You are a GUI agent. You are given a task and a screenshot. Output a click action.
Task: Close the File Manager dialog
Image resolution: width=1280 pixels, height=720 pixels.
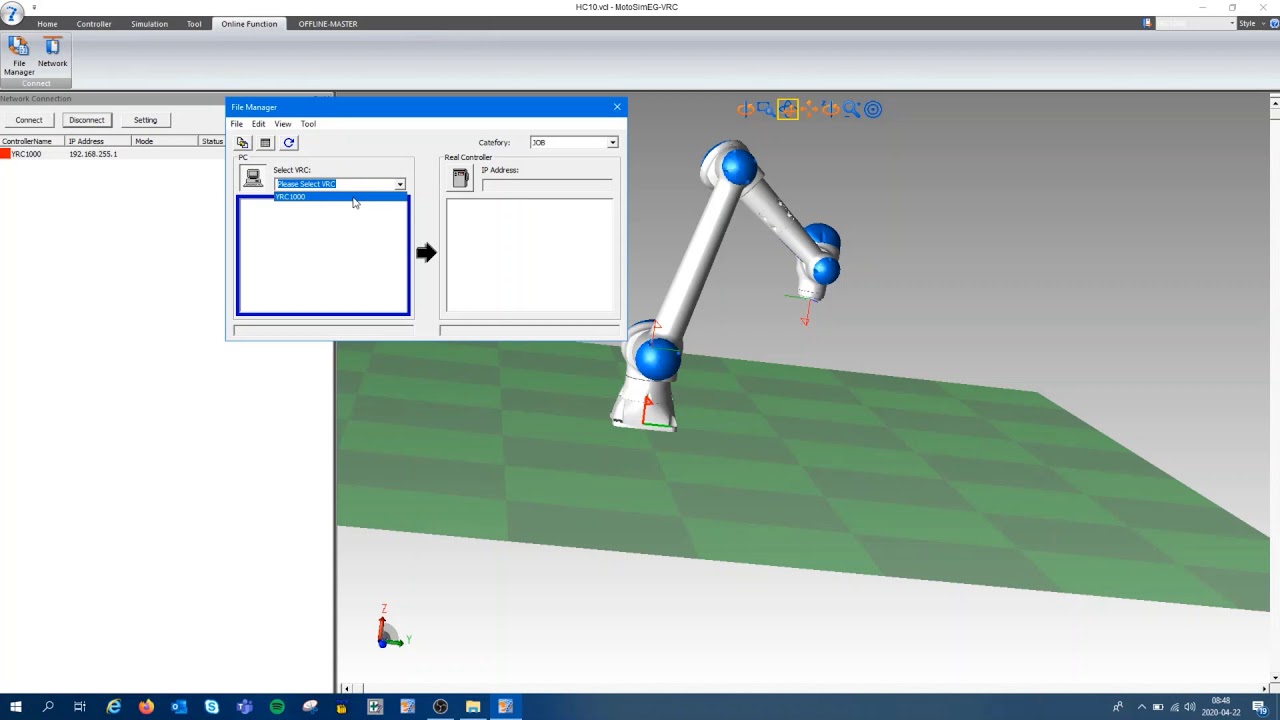click(x=617, y=107)
